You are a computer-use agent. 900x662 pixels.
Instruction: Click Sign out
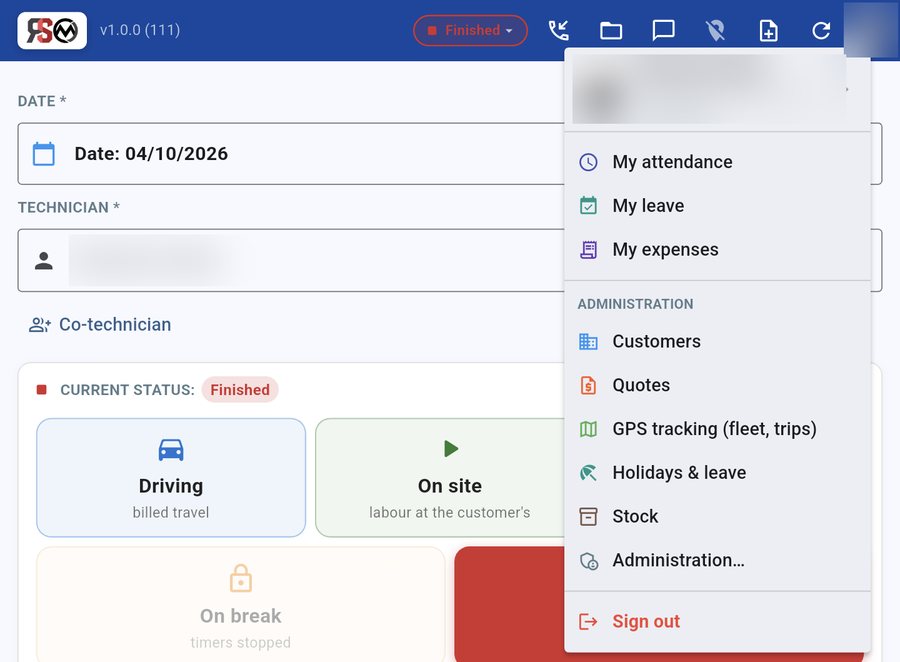pos(717,621)
